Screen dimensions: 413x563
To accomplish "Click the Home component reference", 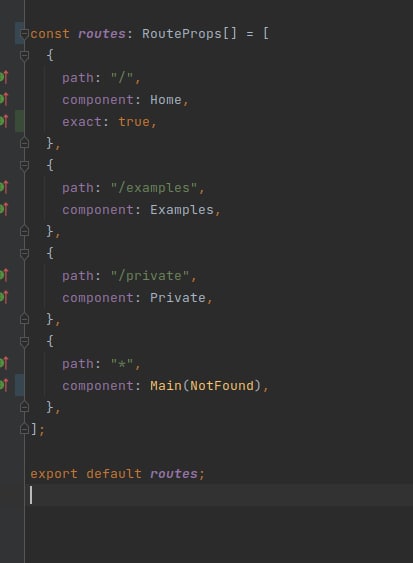I will 166,99.
